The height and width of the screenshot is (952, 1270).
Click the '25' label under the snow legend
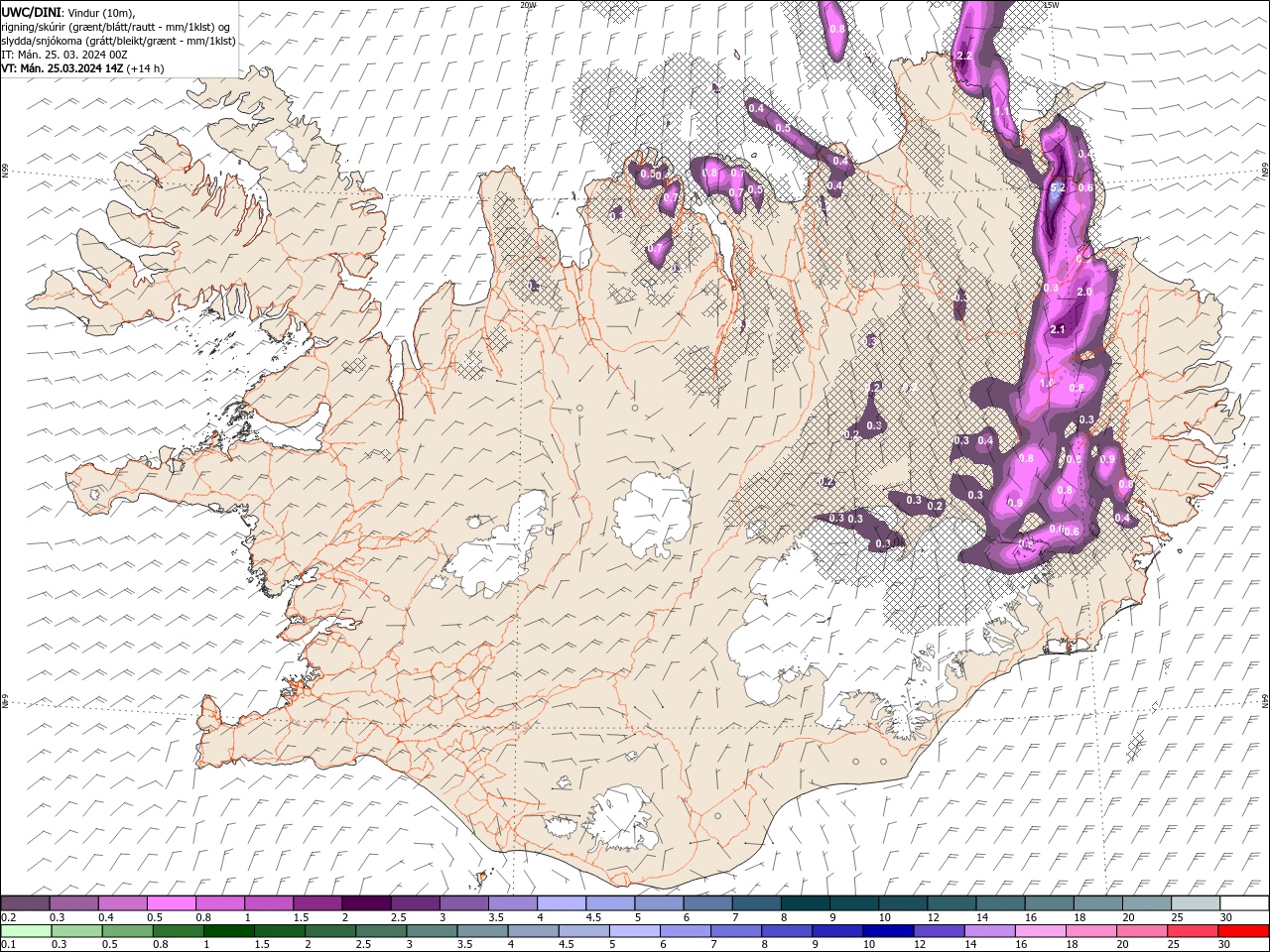point(1176,917)
